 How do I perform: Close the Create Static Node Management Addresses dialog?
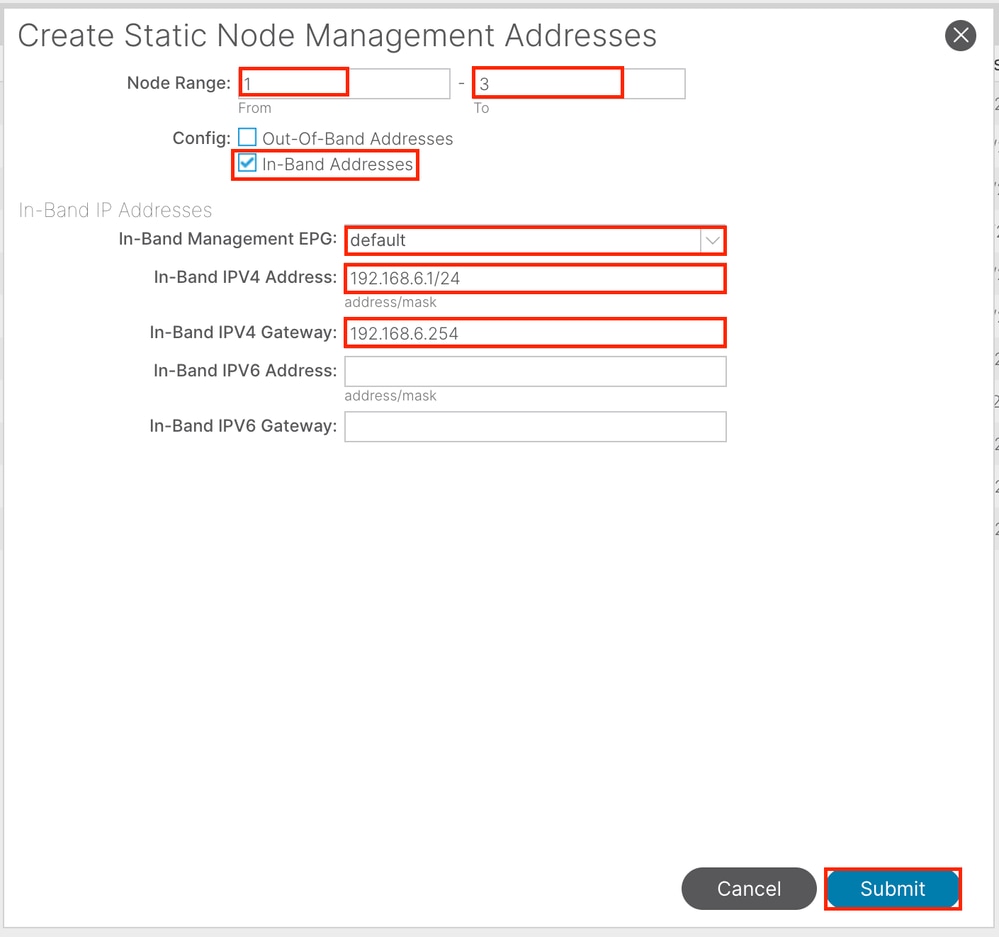click(x=960, y=36)
